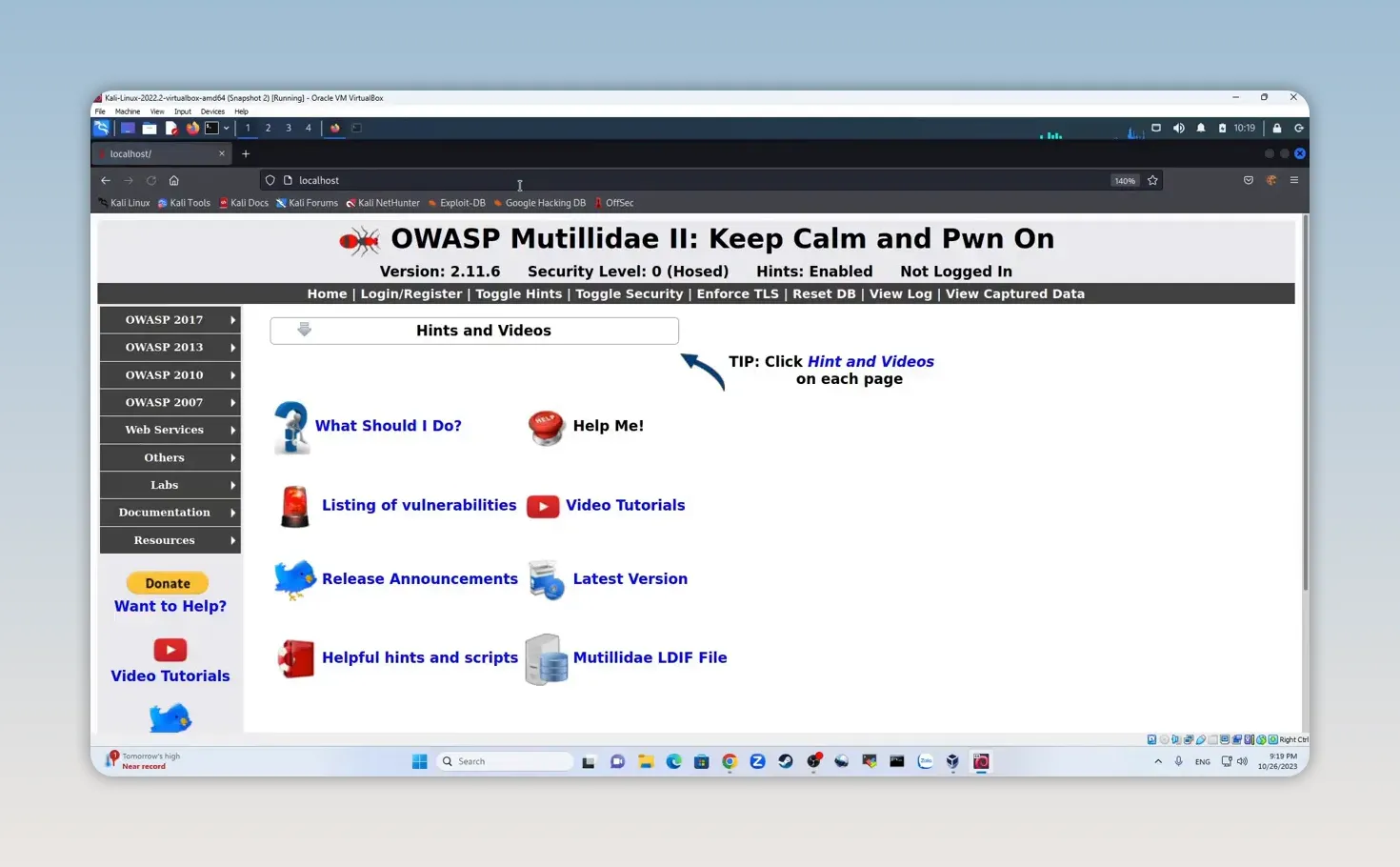This screenshot has height=867, width=1400.
Task: Expand the Labs menu
Action: point(170,485)
